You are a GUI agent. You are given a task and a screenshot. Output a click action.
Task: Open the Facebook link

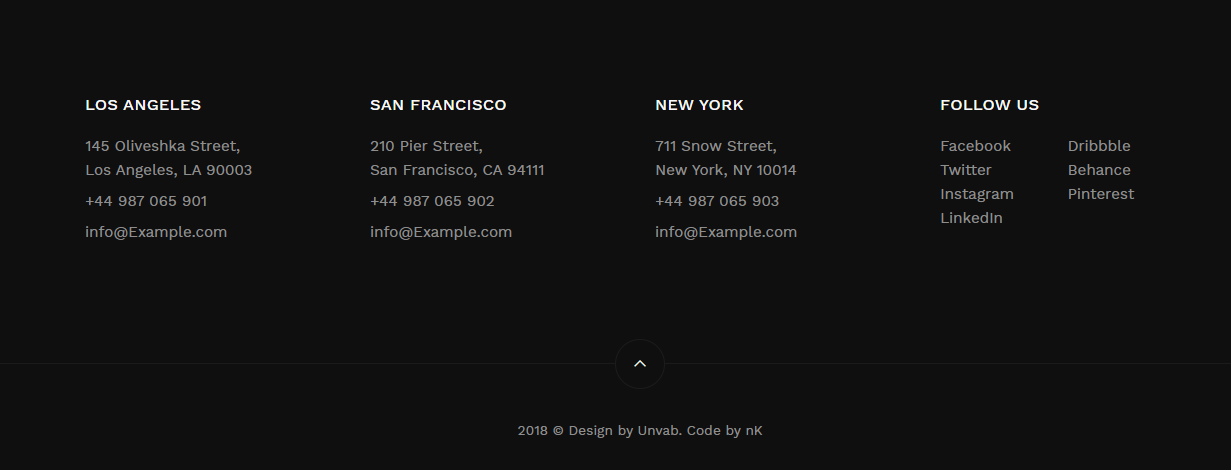975,146
